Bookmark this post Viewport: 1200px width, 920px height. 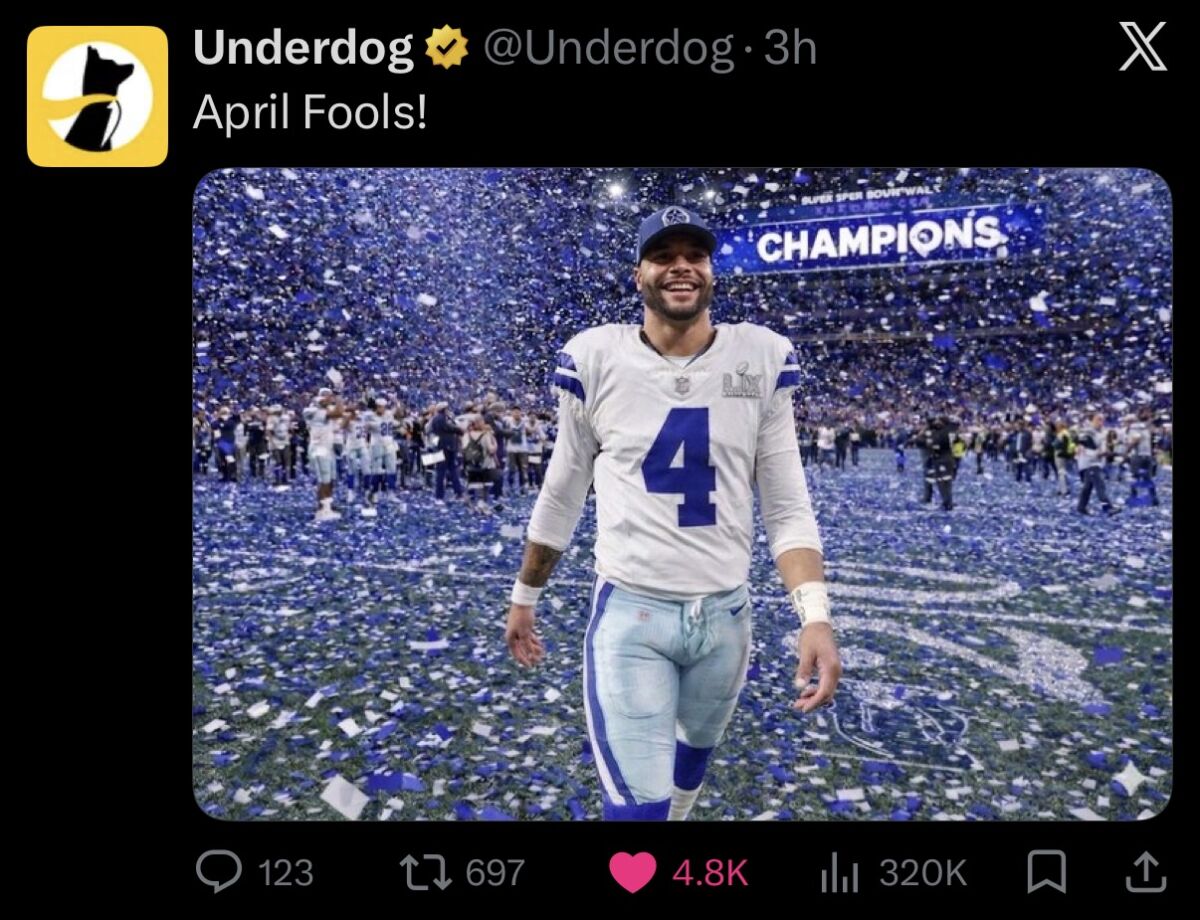point(1046,873)
